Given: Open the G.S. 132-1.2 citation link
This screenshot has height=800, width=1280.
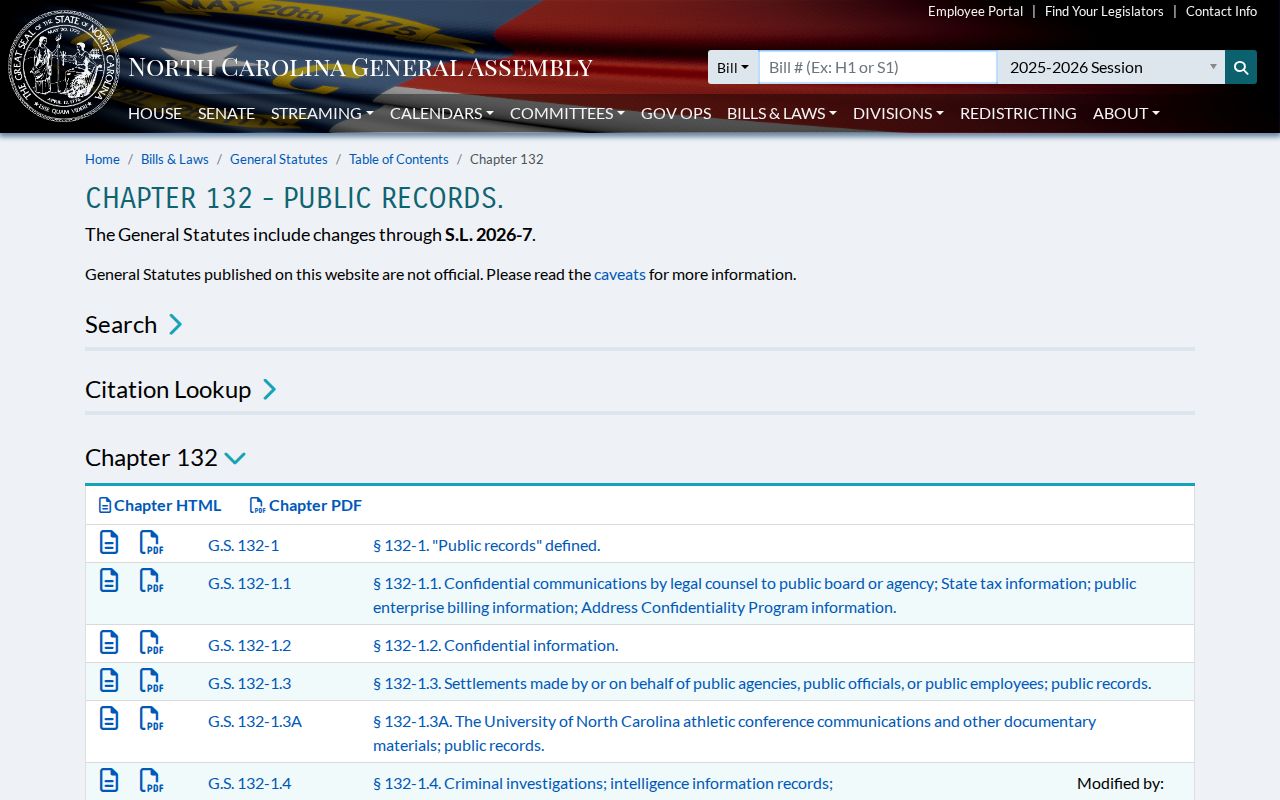Looking at the screenshot, I should pos(250,645).
